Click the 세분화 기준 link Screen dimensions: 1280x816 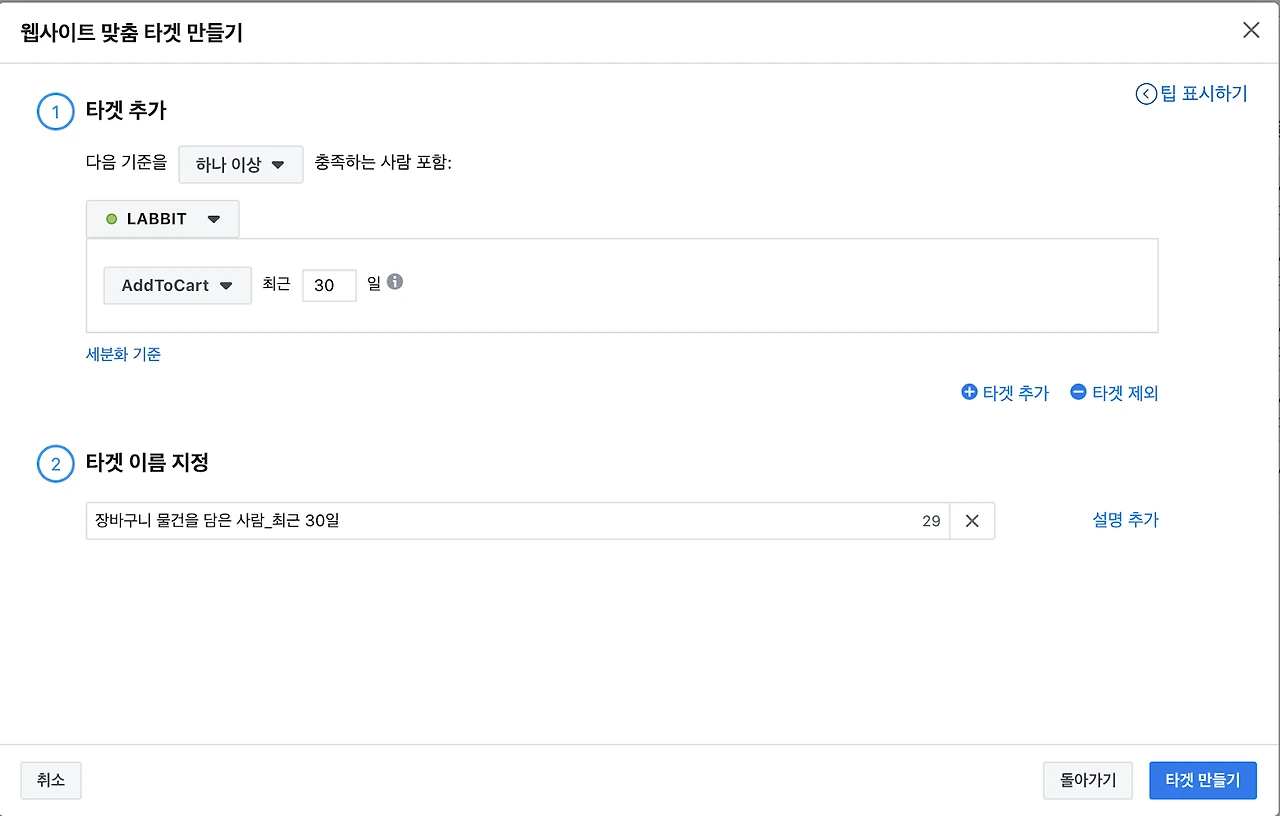click(123, 354)
